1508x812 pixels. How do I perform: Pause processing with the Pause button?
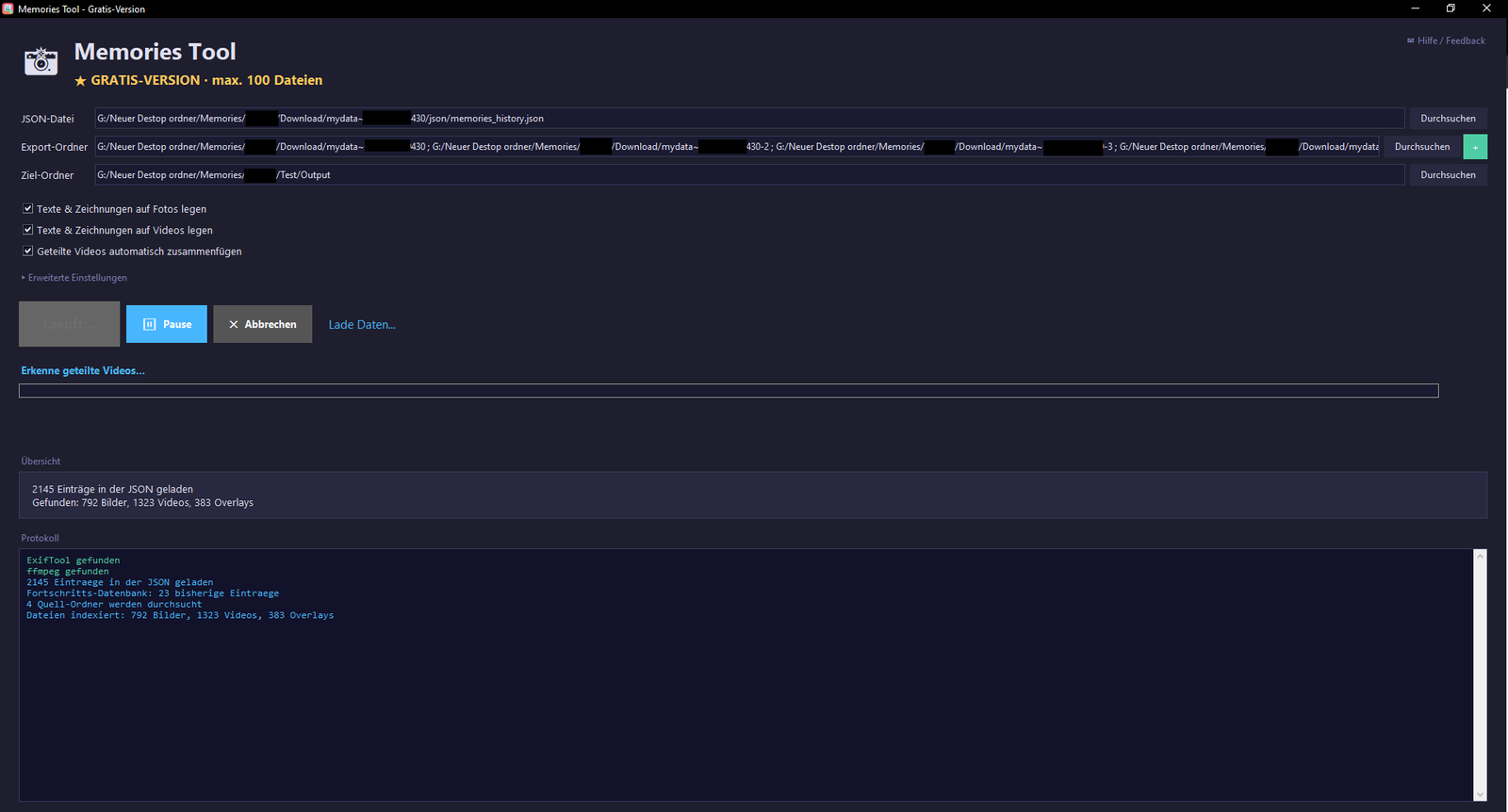tap(167, 324)
